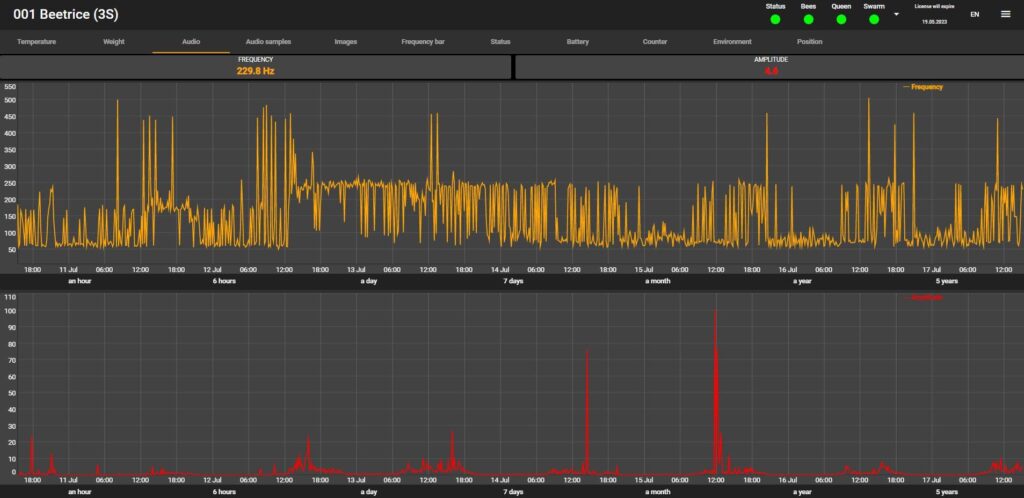Set frequency chart range to a year
The height and width of the screenshot is (498, 1024).
802,281
